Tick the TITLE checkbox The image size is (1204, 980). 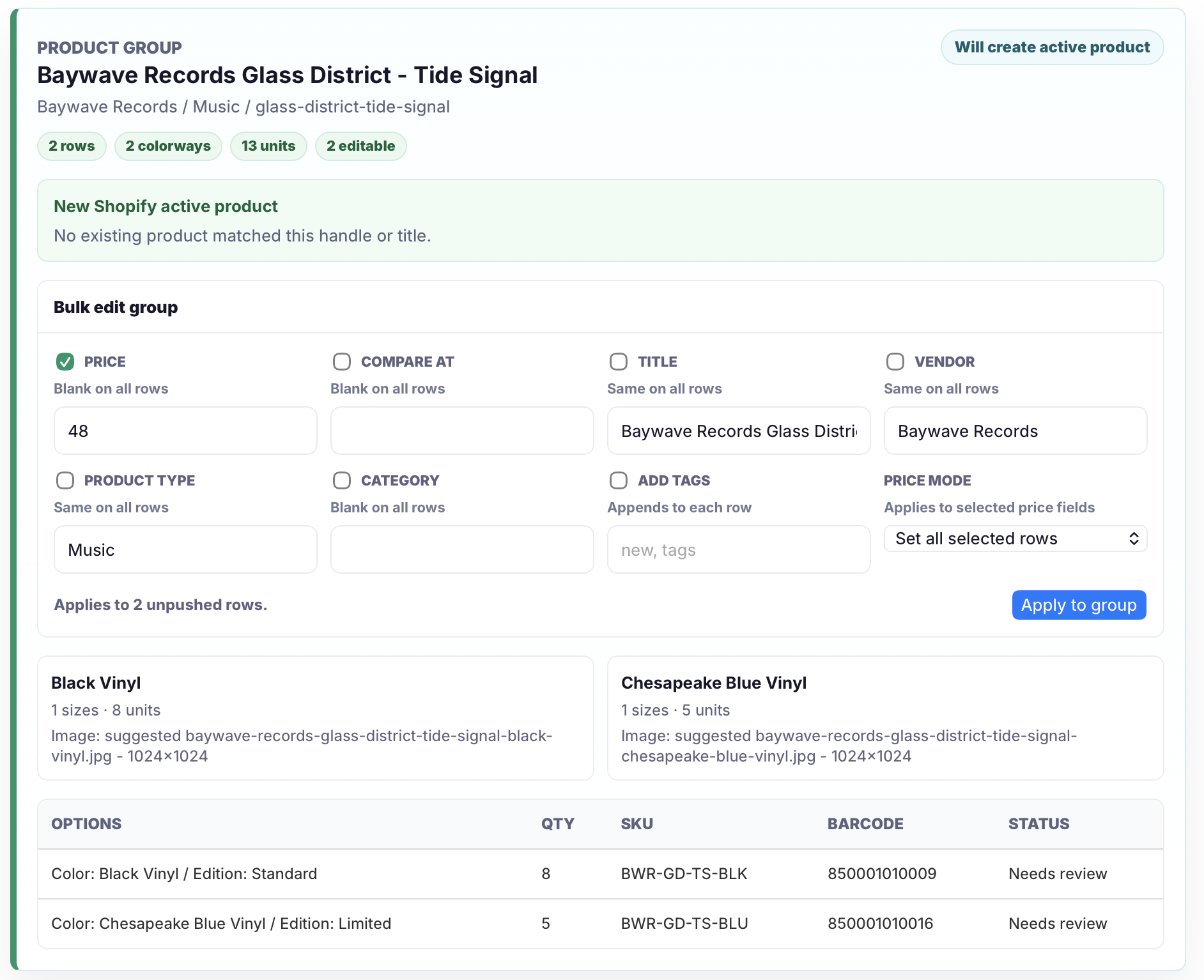(x=619, y=362)
